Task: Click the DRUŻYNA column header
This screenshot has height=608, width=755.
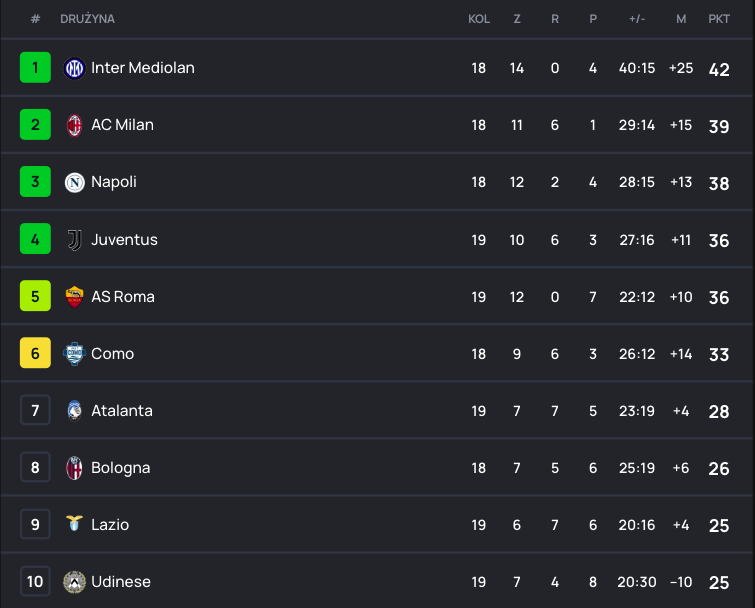Action: coord(87,19)
